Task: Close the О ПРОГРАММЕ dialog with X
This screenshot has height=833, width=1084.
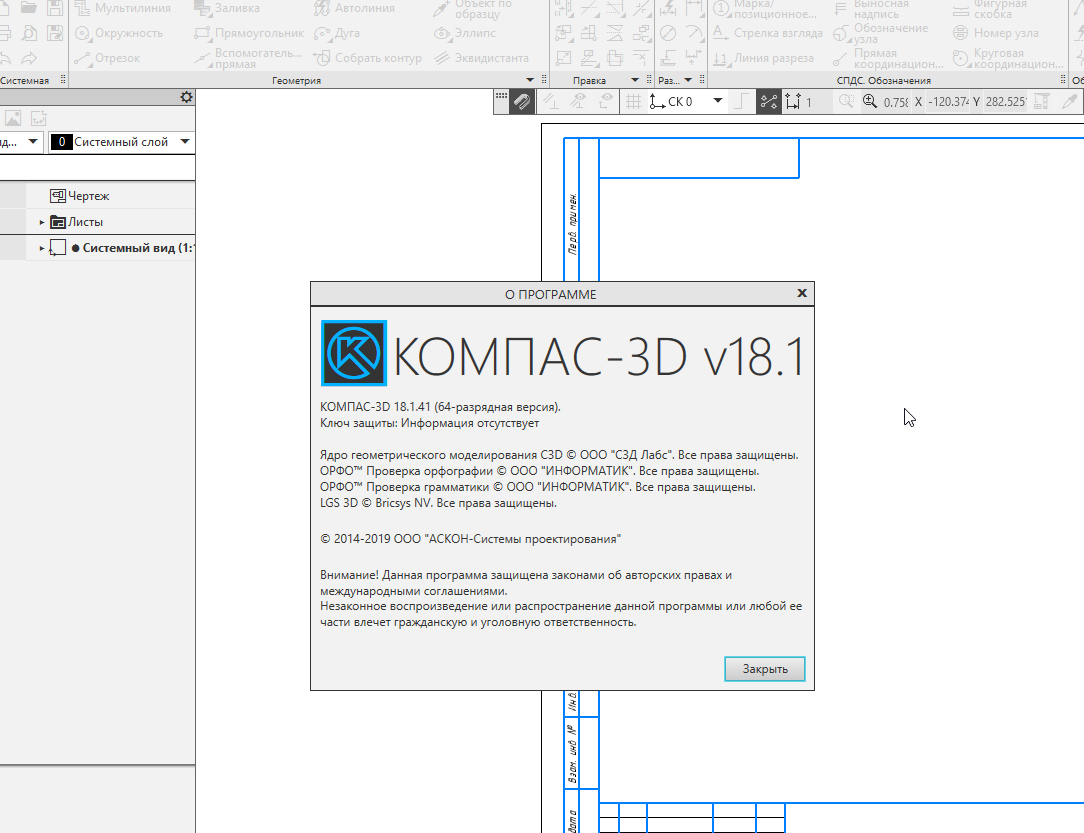Action: (802, 293)
